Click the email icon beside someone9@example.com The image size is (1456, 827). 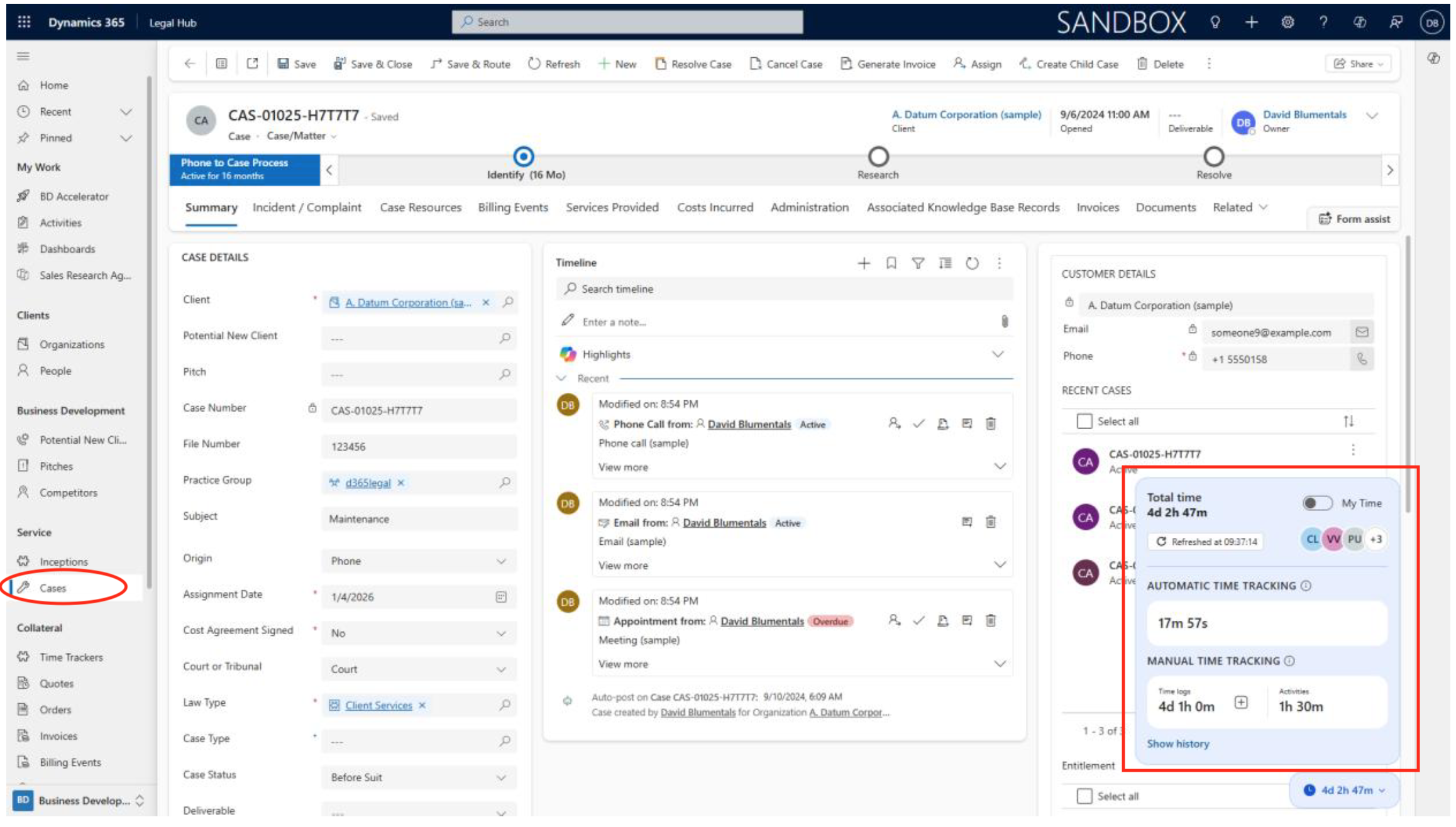point(1362,332)
